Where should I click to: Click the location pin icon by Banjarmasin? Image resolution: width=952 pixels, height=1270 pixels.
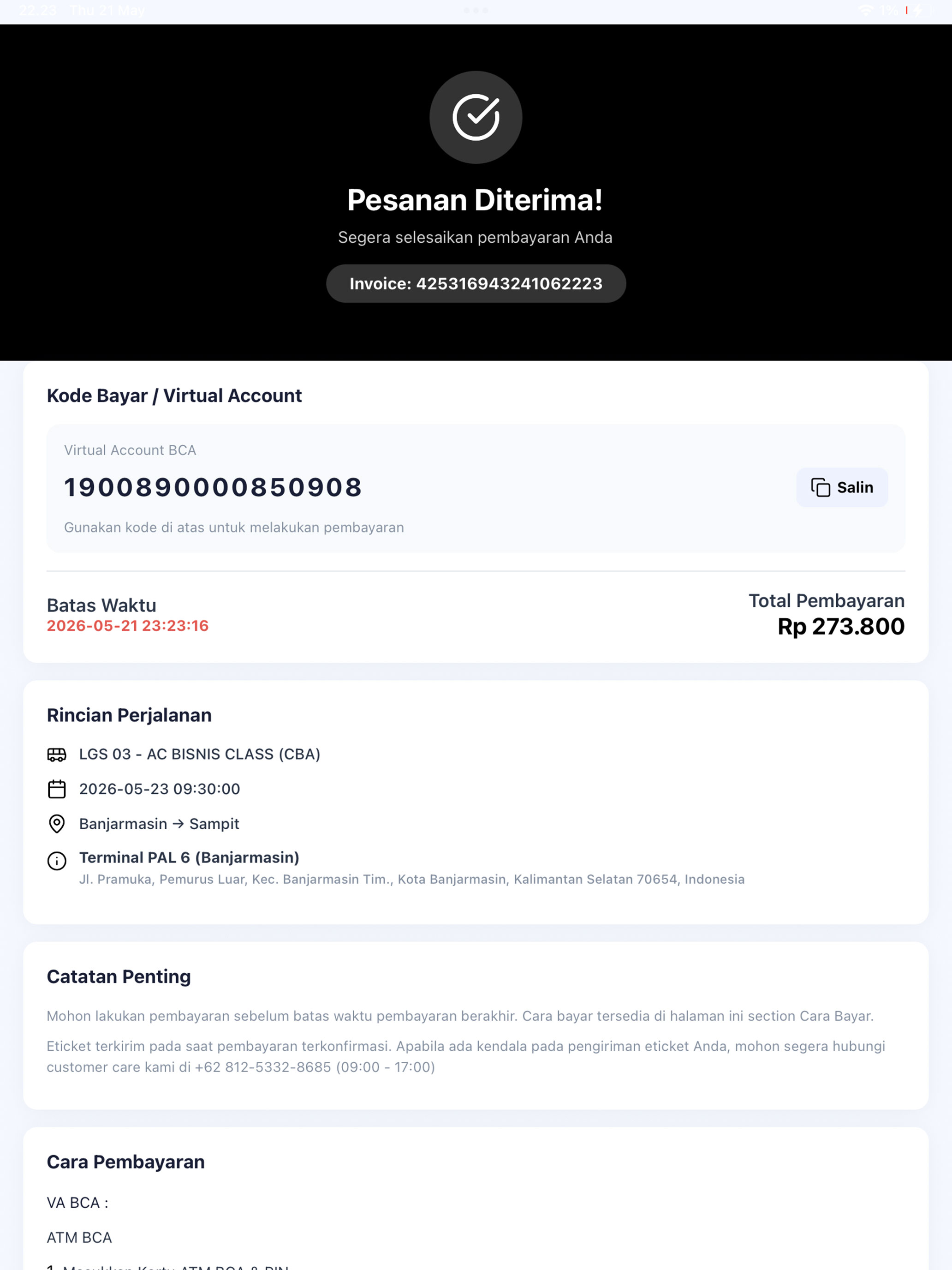[57, 824]
